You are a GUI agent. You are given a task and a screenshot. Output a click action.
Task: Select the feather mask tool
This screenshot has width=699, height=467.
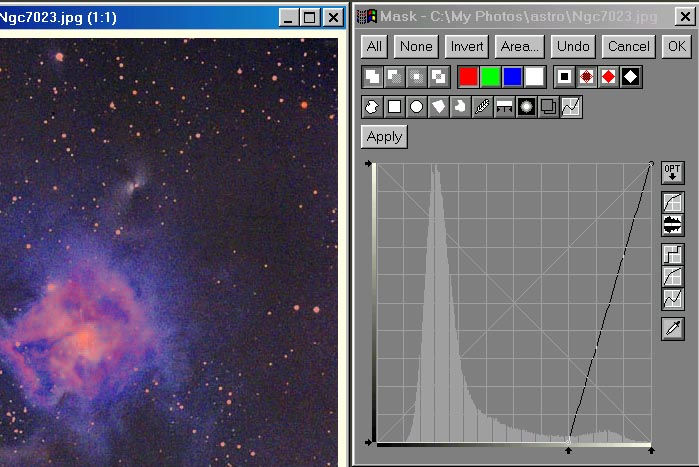(483, 107)
